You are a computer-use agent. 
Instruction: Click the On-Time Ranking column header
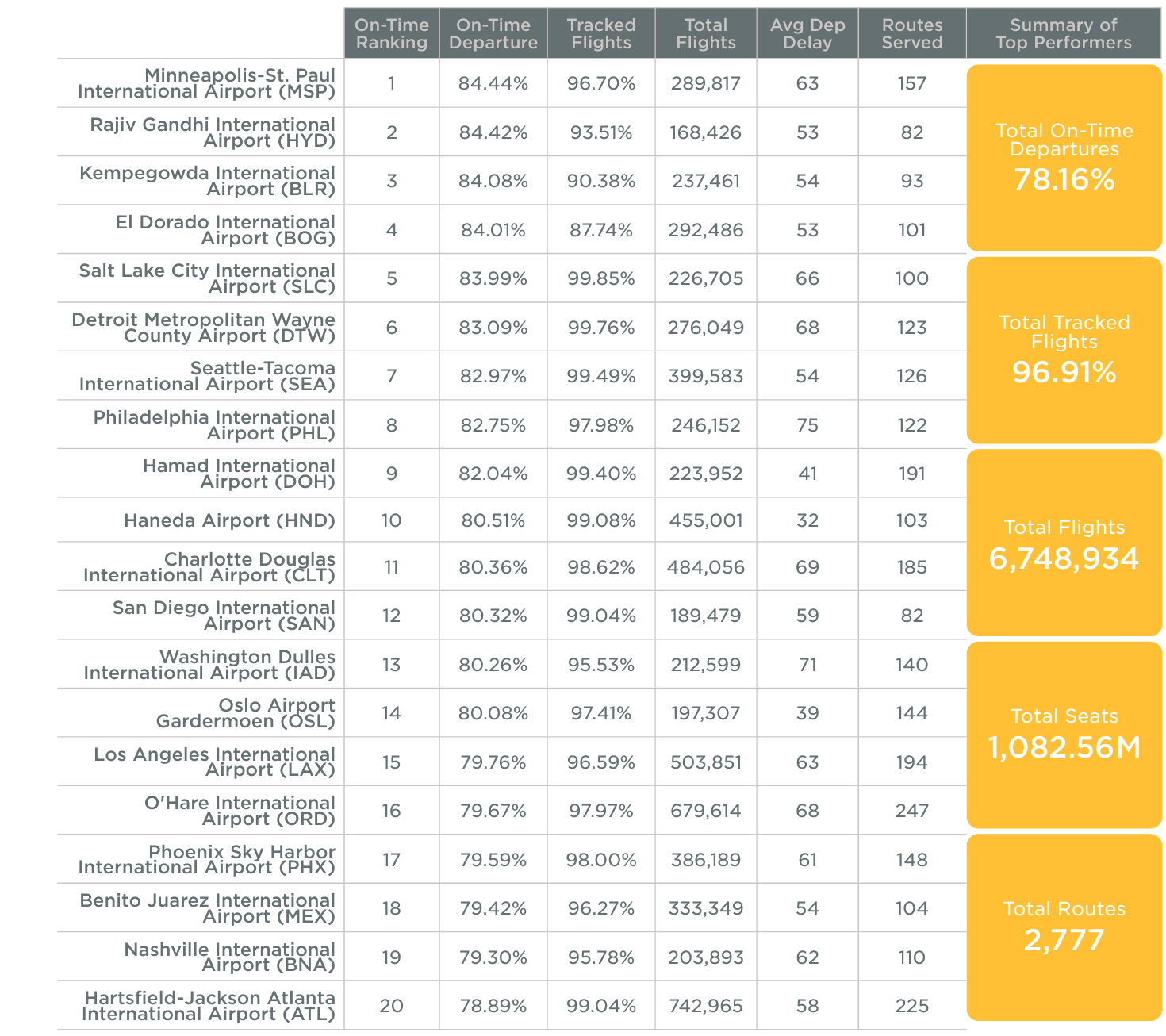click(x=392, y=34)
